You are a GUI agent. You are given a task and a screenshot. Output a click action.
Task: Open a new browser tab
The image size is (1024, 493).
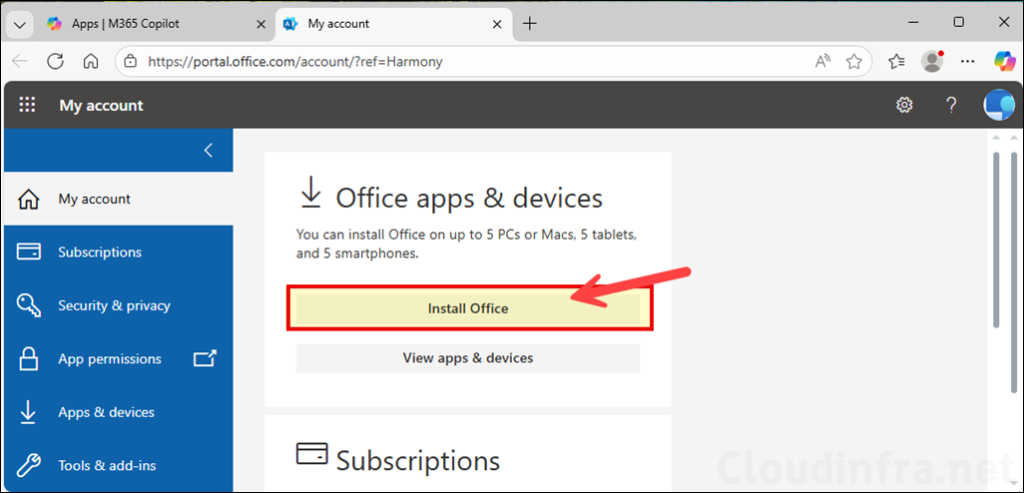[x=530, y=24]
